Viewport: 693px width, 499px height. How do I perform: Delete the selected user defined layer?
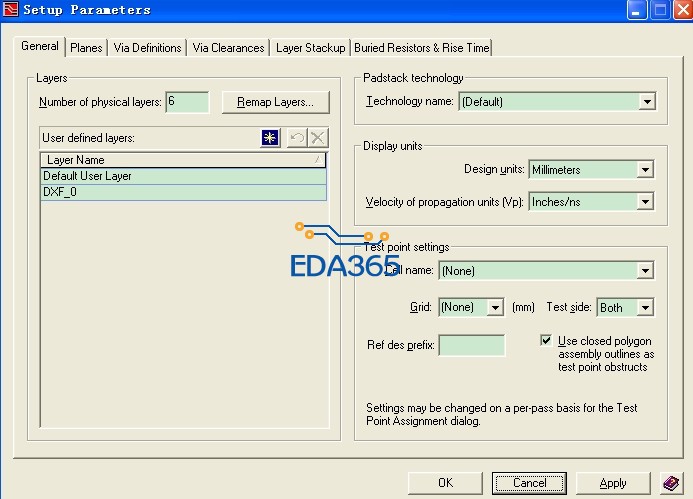pos(318,138)
